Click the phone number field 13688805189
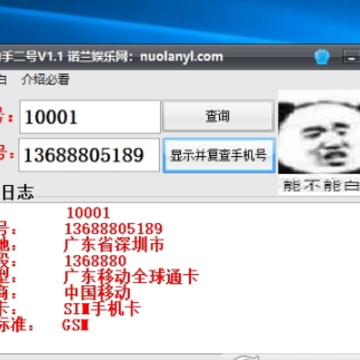360x360 pixels. click(89, 155)
